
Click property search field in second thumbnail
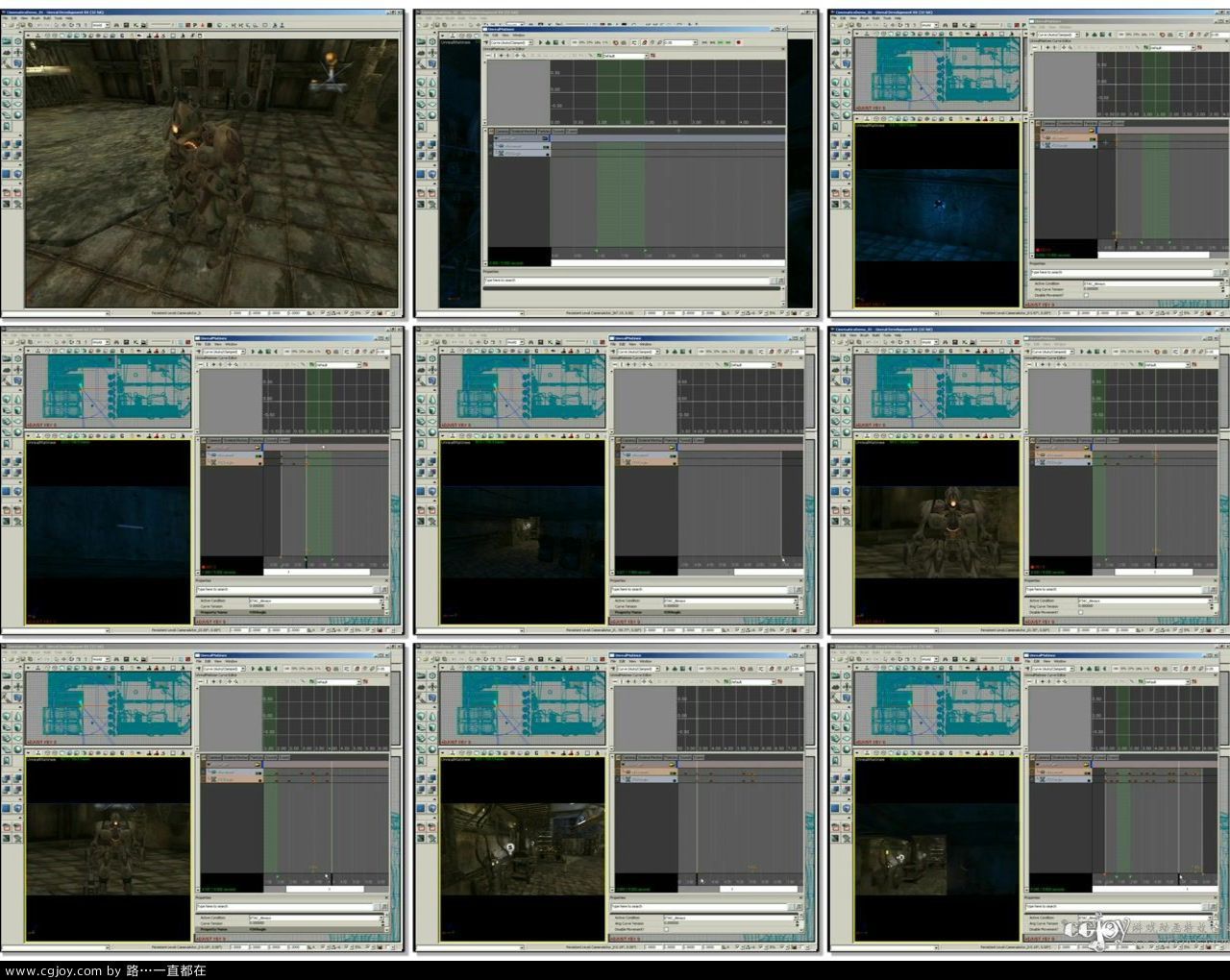pyautogui.click(x=627, y=281)
